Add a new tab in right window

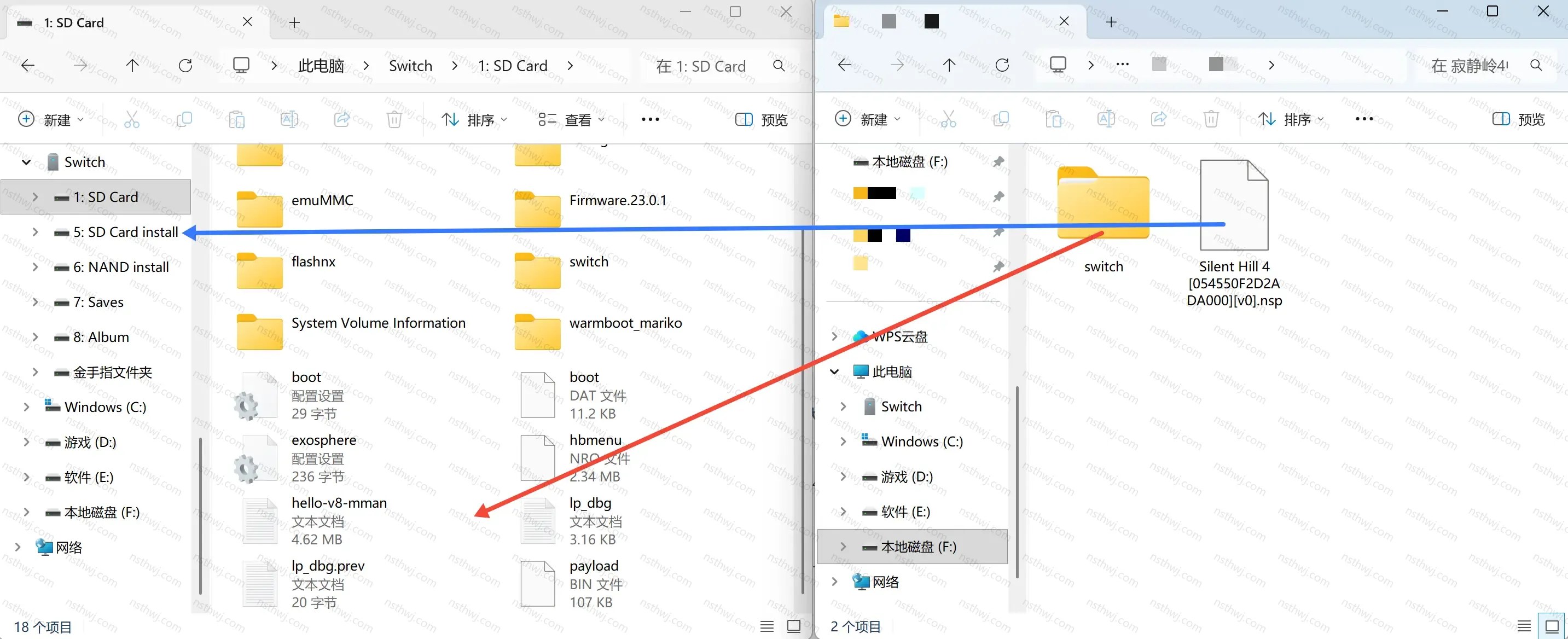[x=1111, y=22]
